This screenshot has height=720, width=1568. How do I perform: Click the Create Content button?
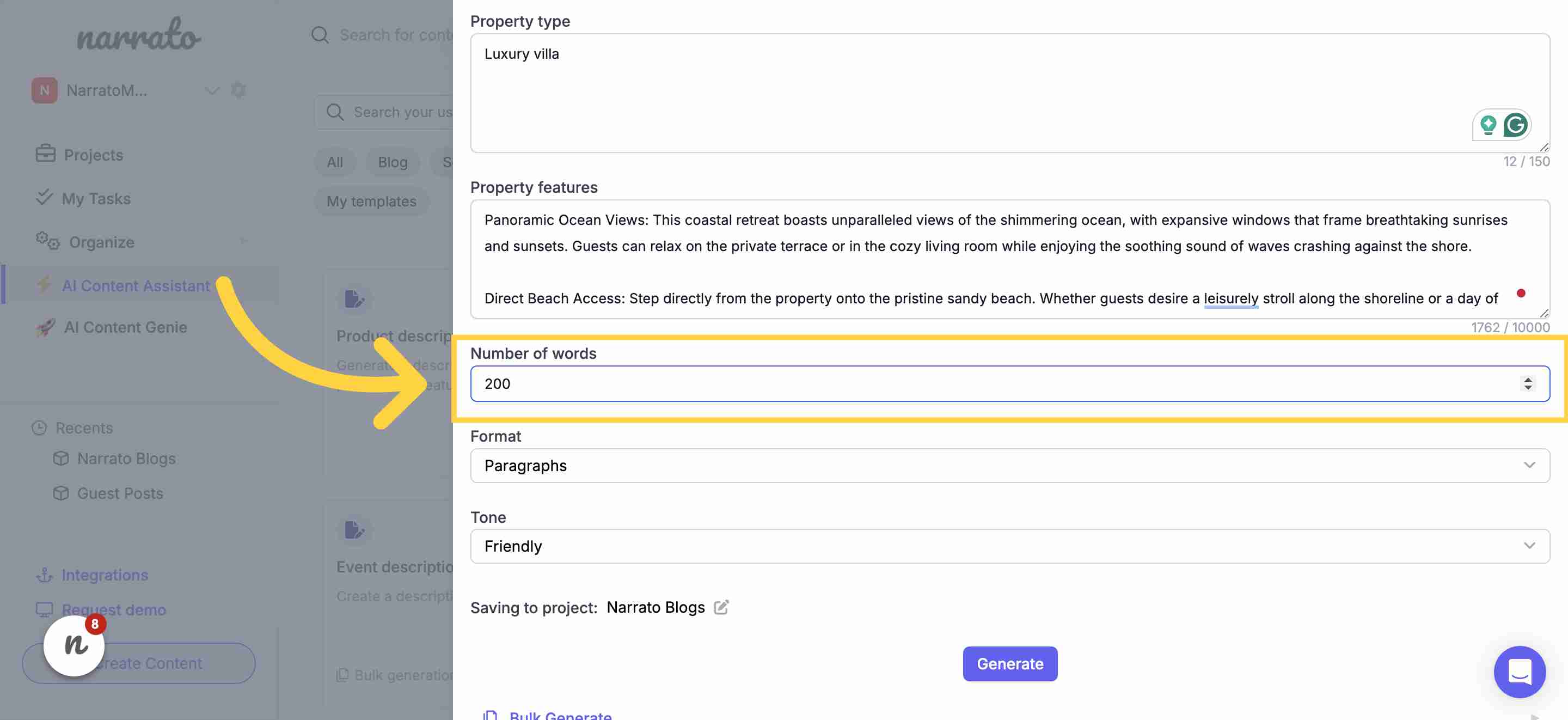139,663
